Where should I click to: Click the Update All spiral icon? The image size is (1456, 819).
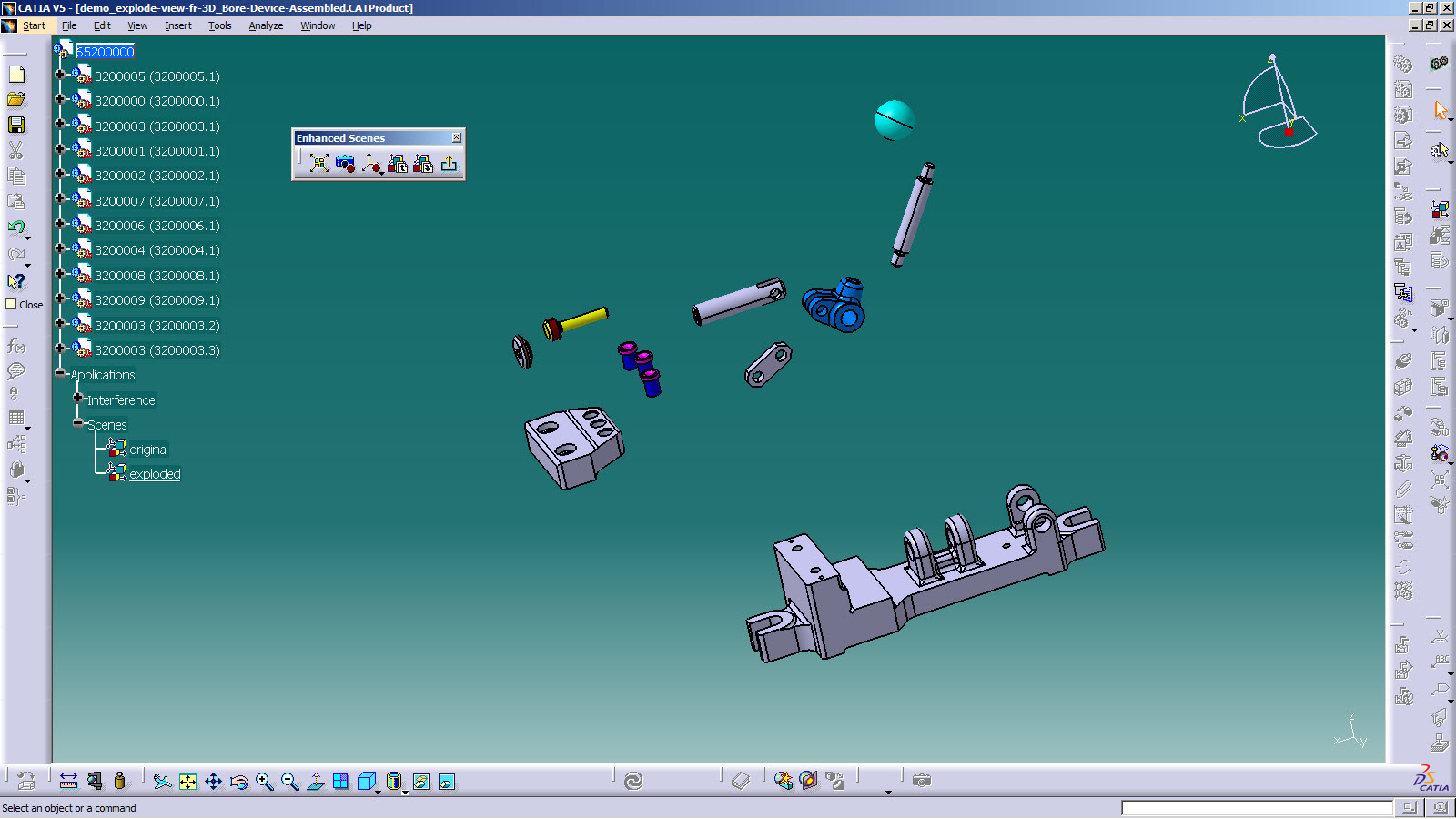coord(633,781)
